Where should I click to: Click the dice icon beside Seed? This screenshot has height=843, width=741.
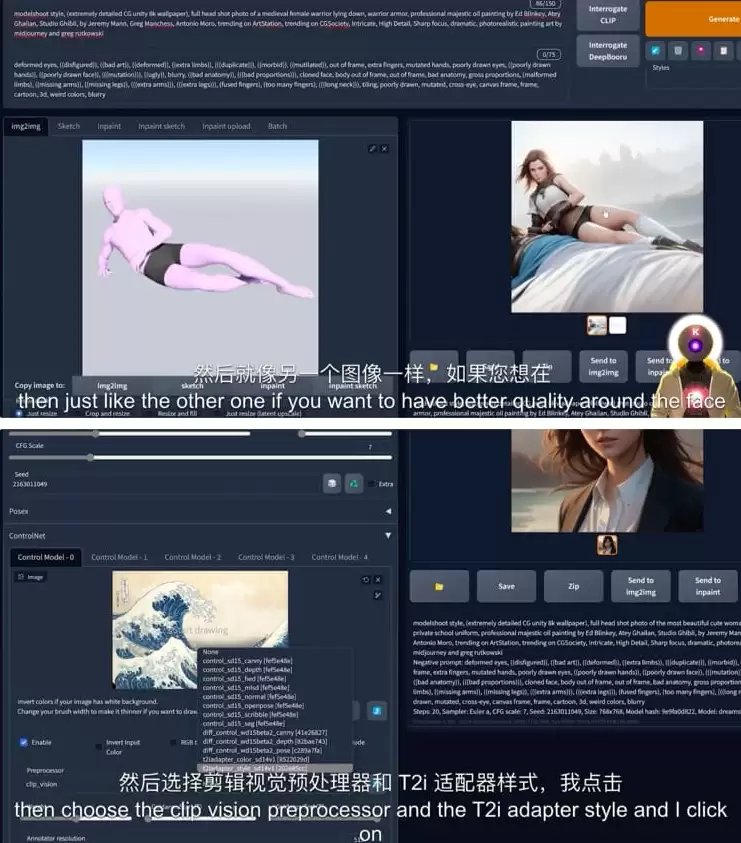click(332, 483)
